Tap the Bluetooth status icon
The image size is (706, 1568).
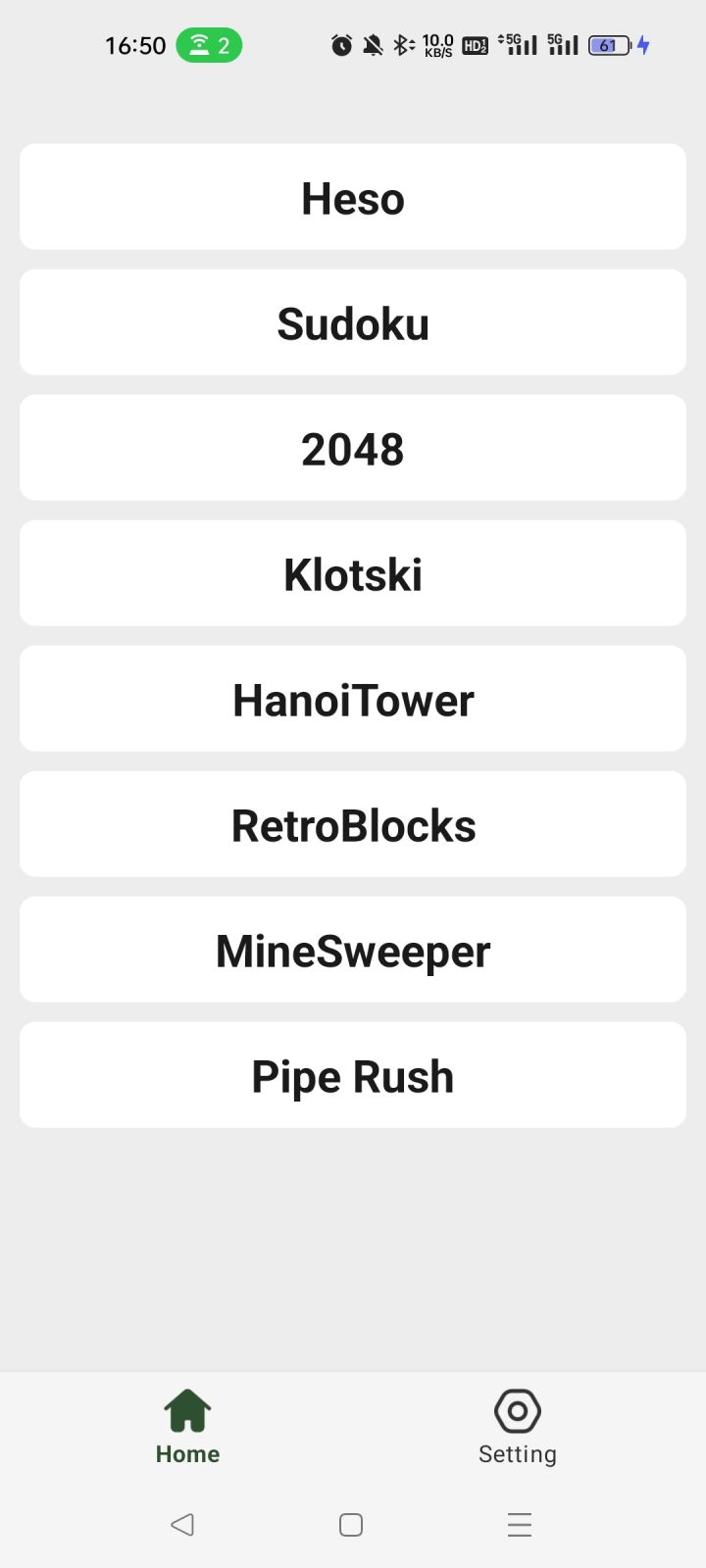click(x=402, y=45)
